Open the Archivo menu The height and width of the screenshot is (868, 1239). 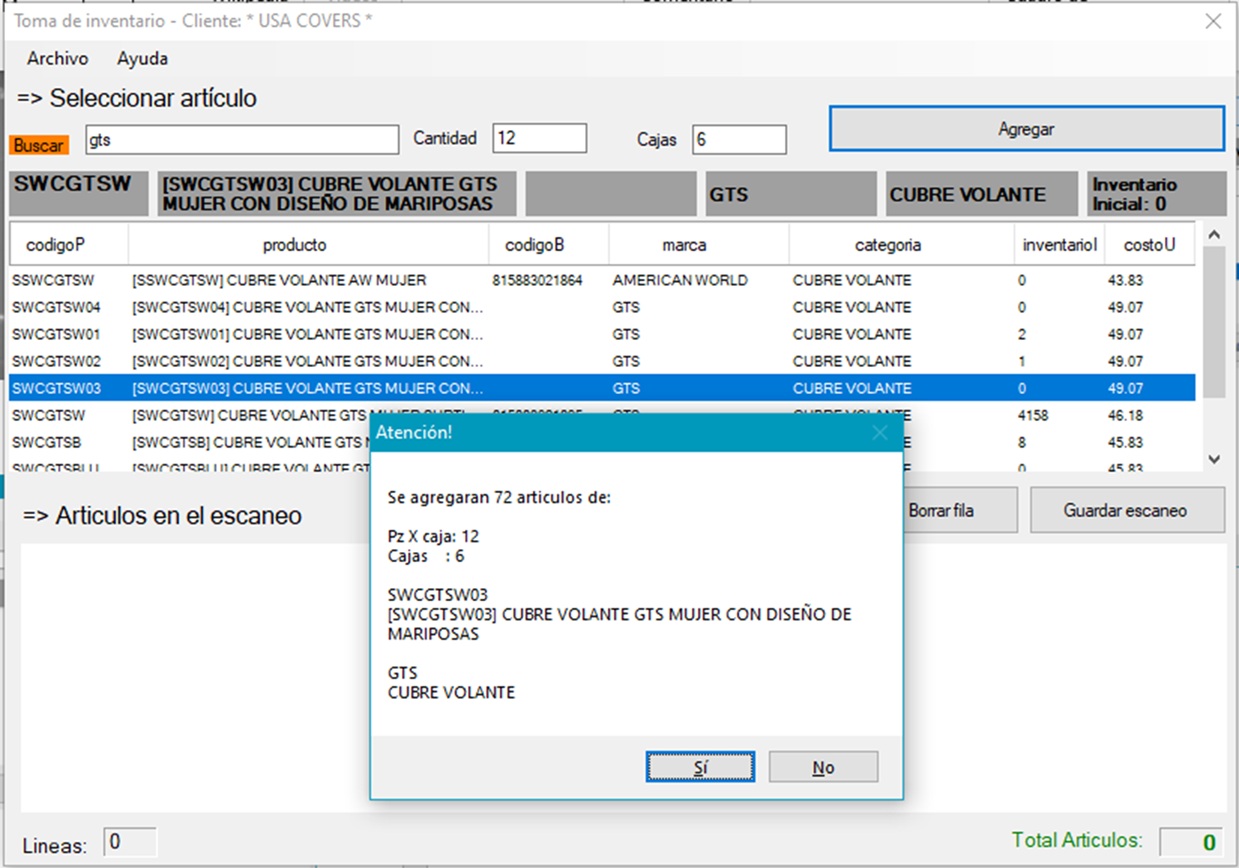click(57, 58)
